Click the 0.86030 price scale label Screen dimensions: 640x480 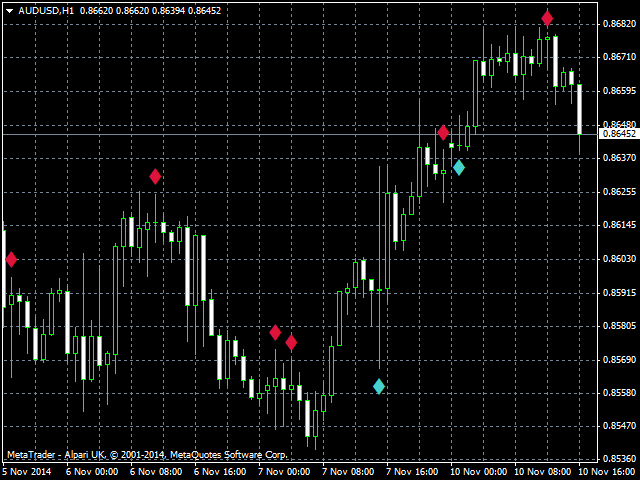point(619,258)
